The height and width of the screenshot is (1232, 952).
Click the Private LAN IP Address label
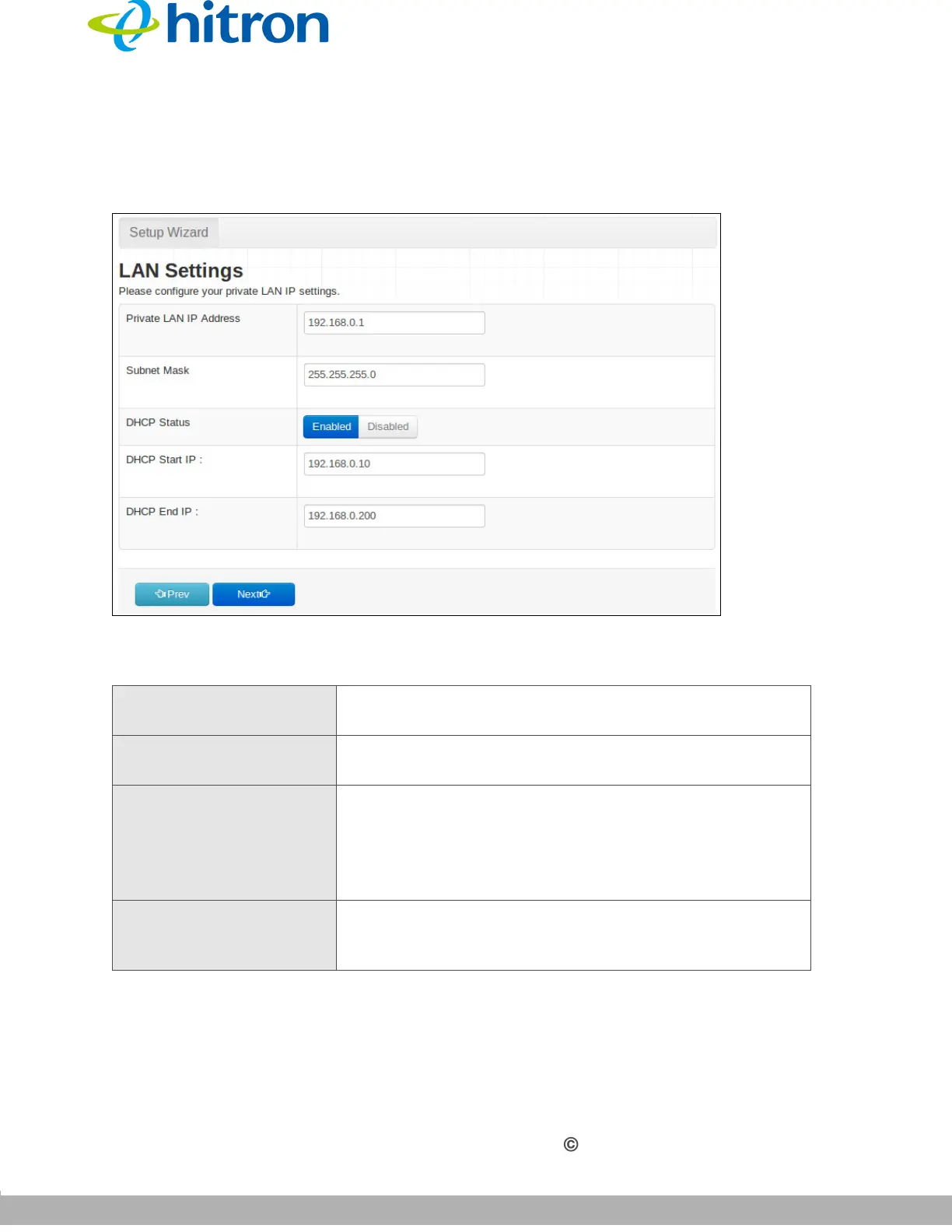pos(183,319)
